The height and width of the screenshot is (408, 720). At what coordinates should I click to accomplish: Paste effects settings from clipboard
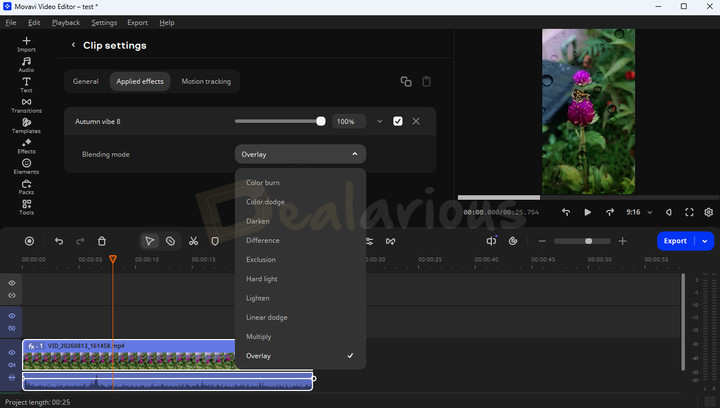(x=427, y=81)
